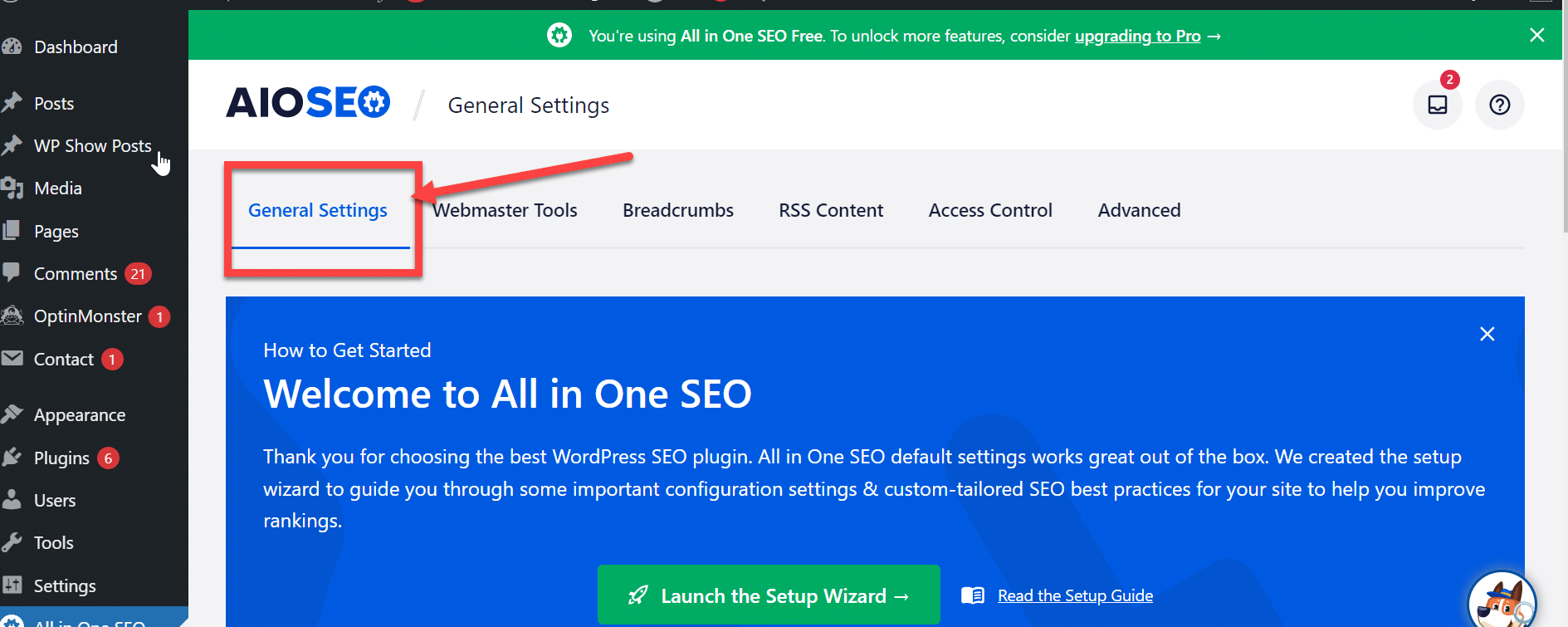Screen dimensions: 1568x627
Task: Click the Users person icon
Action: tap(12, 499)
